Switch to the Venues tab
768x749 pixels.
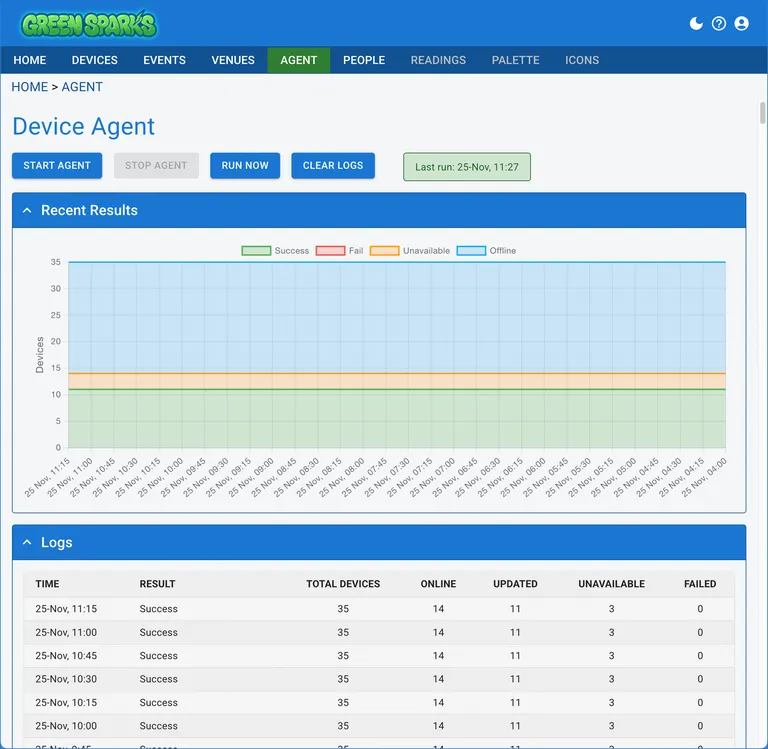point(233,60)
